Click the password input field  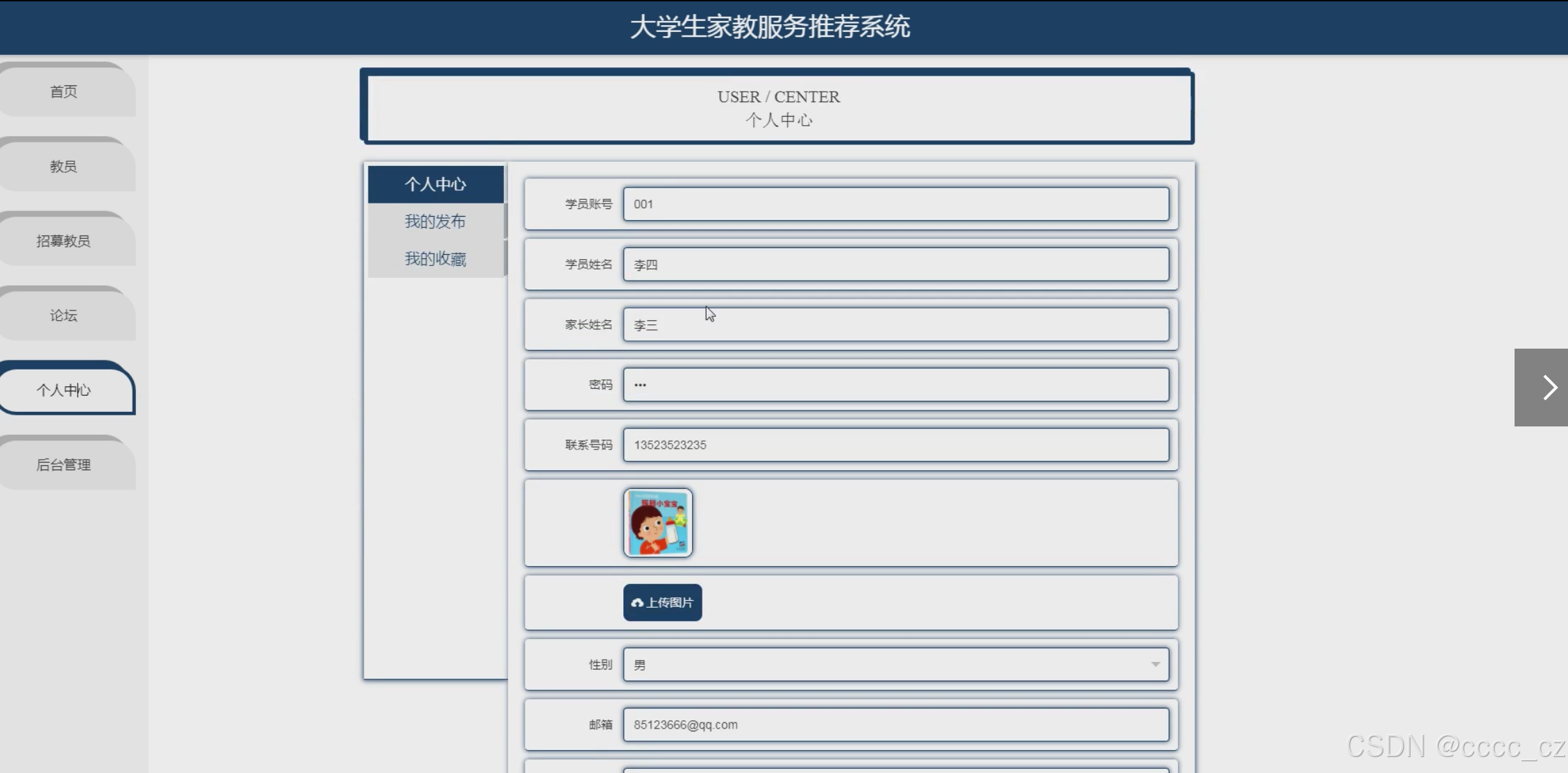(x=895, y=385)
